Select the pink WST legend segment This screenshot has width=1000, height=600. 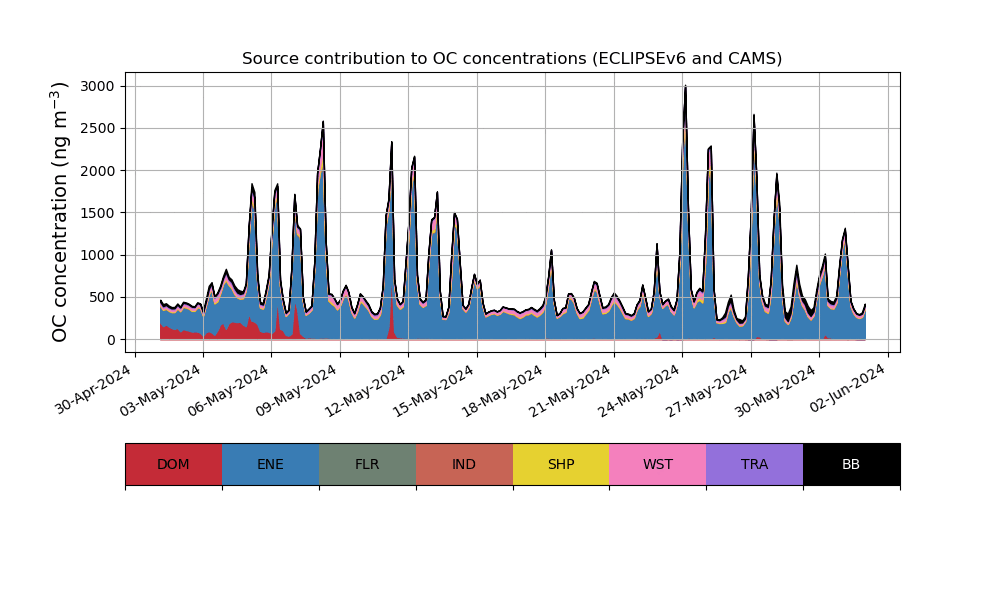point(657,464)
